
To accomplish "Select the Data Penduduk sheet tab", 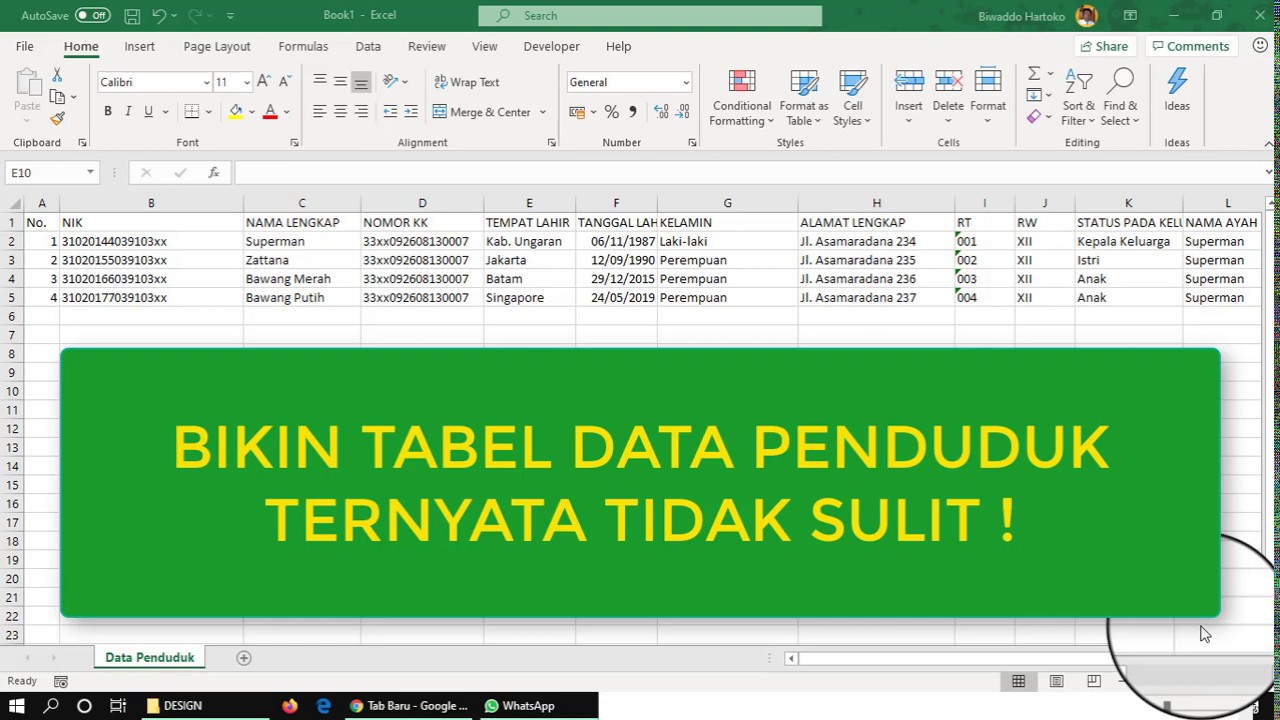I will coord(150,657).
